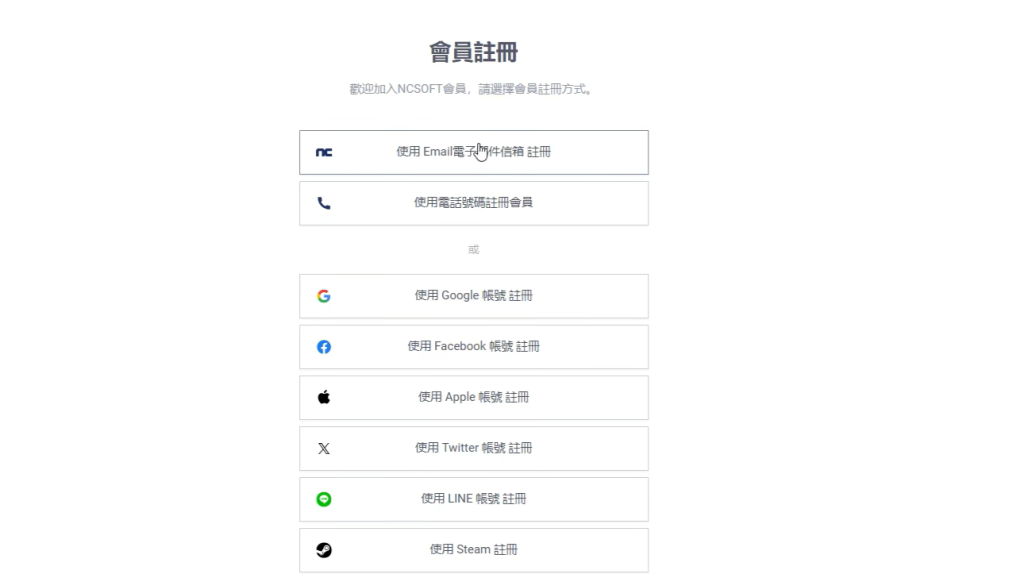Choose 使用電話號碼註冊會員 option
Image resolution: width=1024 pixels, height=574 pixels.
(473, 203)
